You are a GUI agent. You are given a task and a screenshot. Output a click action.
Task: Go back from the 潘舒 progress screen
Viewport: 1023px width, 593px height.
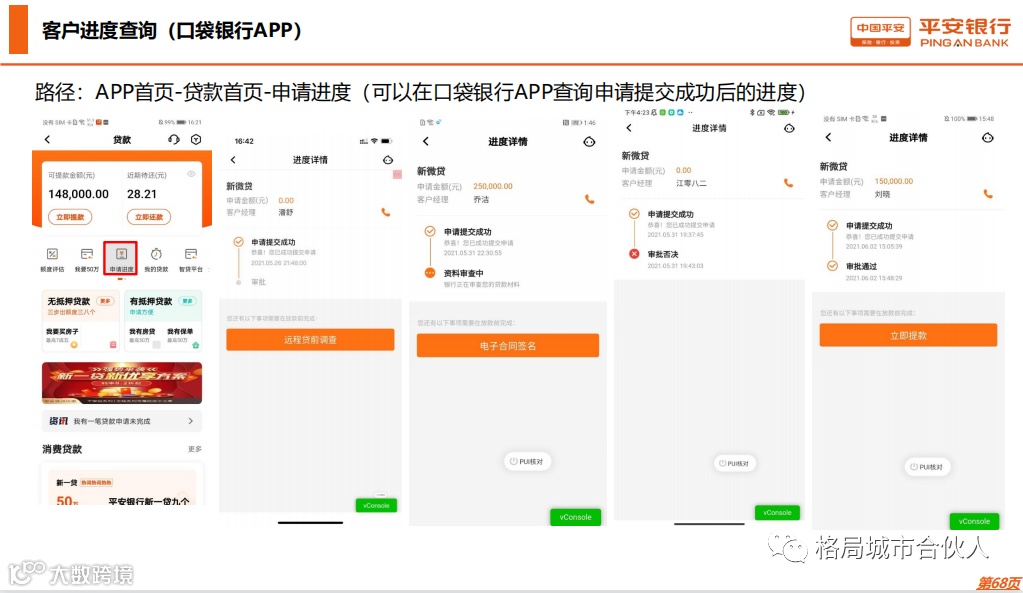pos(233,160)
